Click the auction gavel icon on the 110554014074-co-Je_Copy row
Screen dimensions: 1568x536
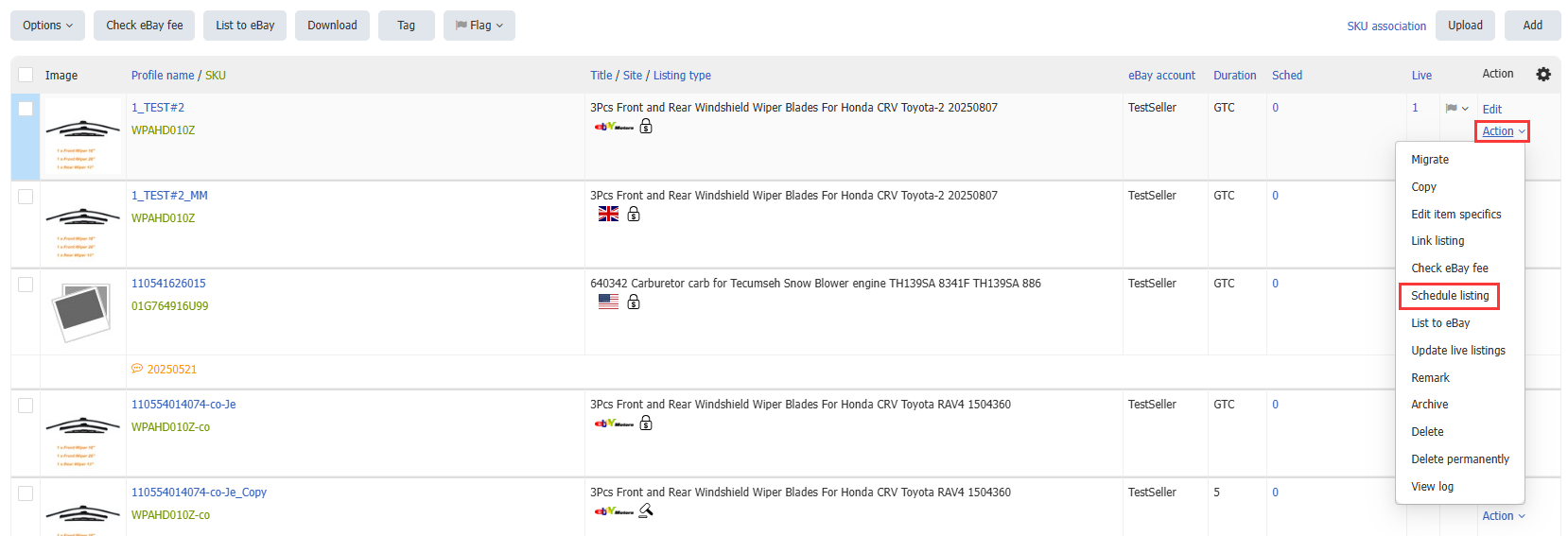pos(646,511)
